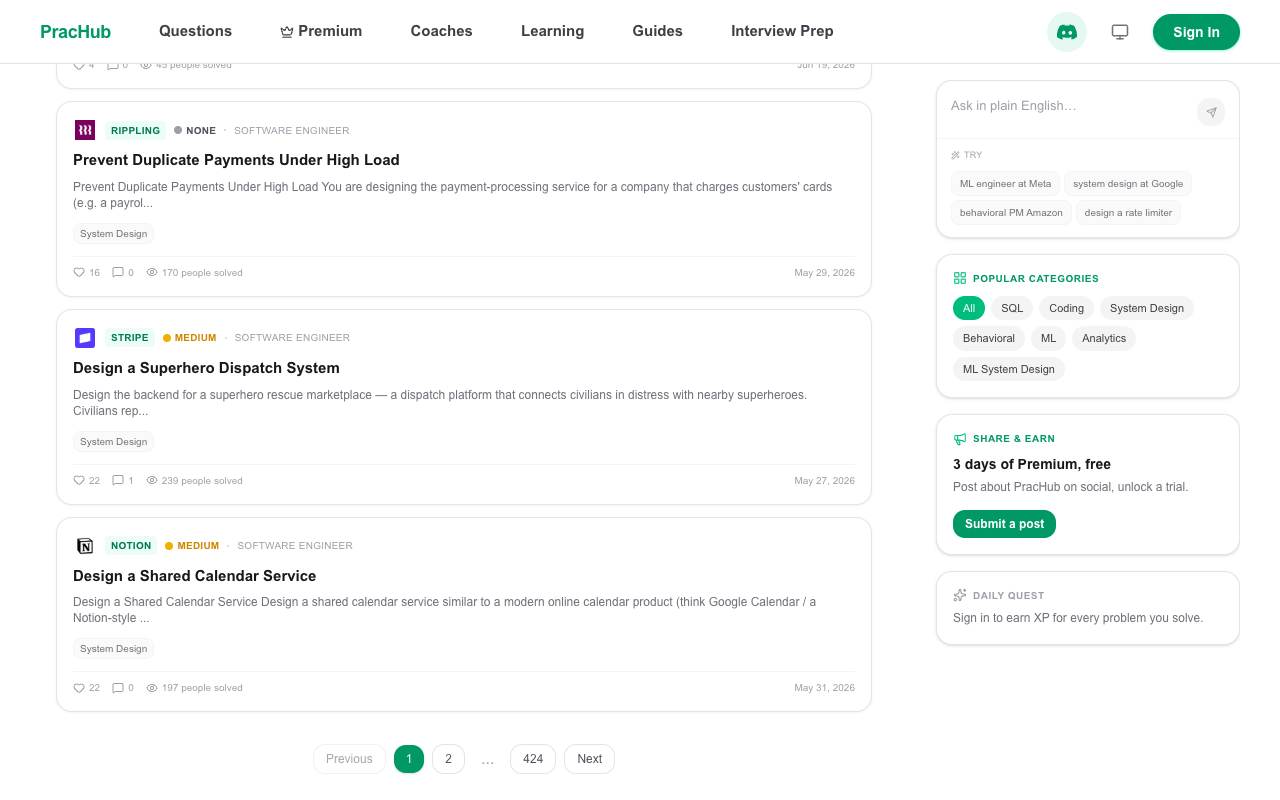1280x800 pixels.
Task: Go to the Next page
Action: [x=589, y=759]
